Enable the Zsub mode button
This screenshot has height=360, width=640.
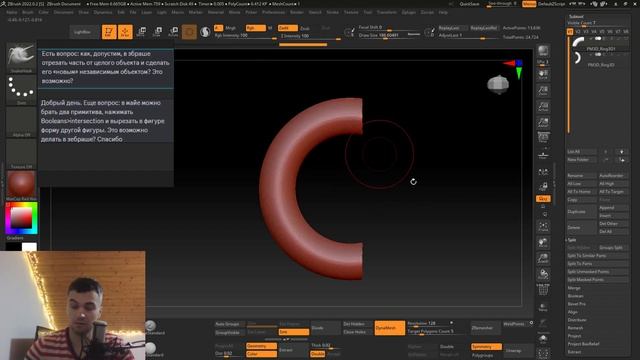point(305,29)
